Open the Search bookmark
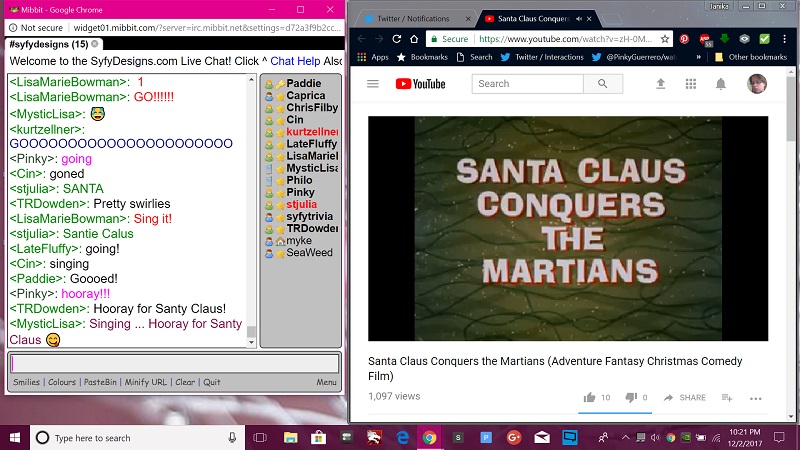Viewport: 800px width, 450px height. (474, 57)
